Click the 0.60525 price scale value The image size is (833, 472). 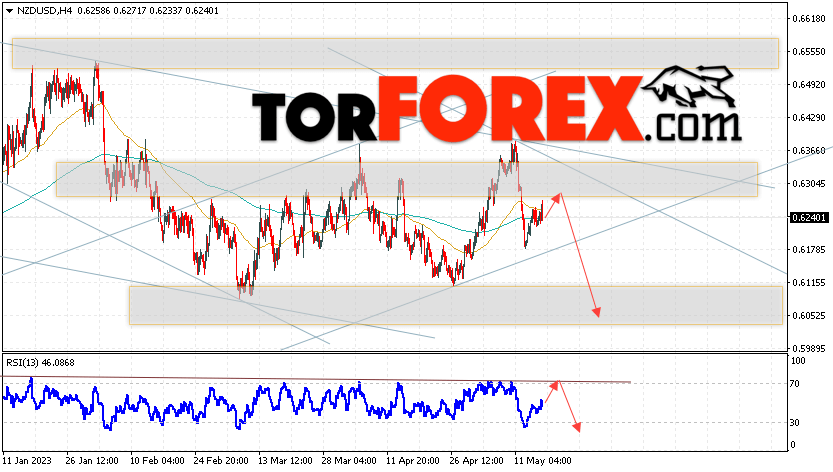click(809, 315)
